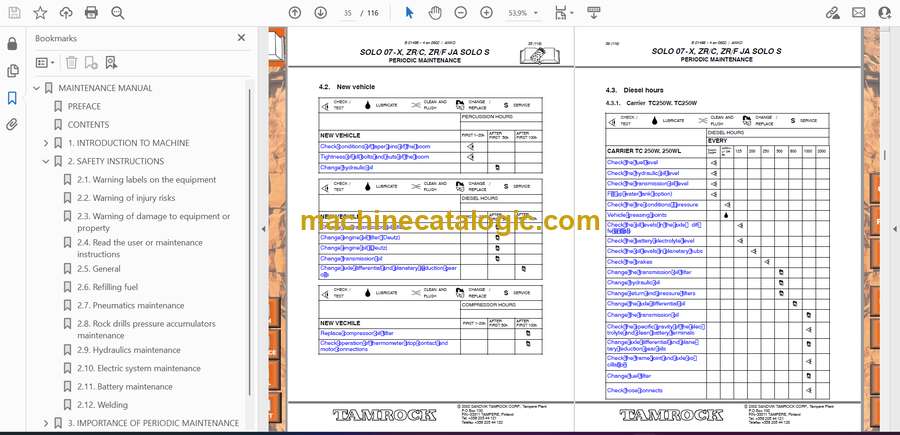Go to previous page arrow
900x435 pixels.
(x=295, y=13)
